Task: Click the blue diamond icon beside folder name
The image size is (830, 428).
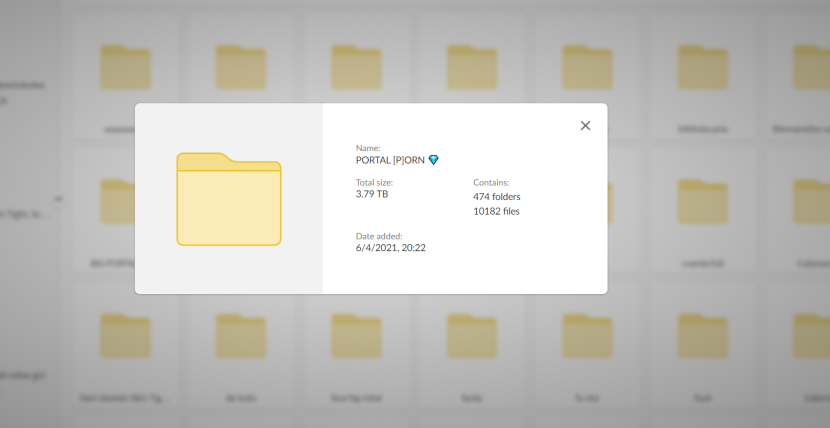Action: 433,160
